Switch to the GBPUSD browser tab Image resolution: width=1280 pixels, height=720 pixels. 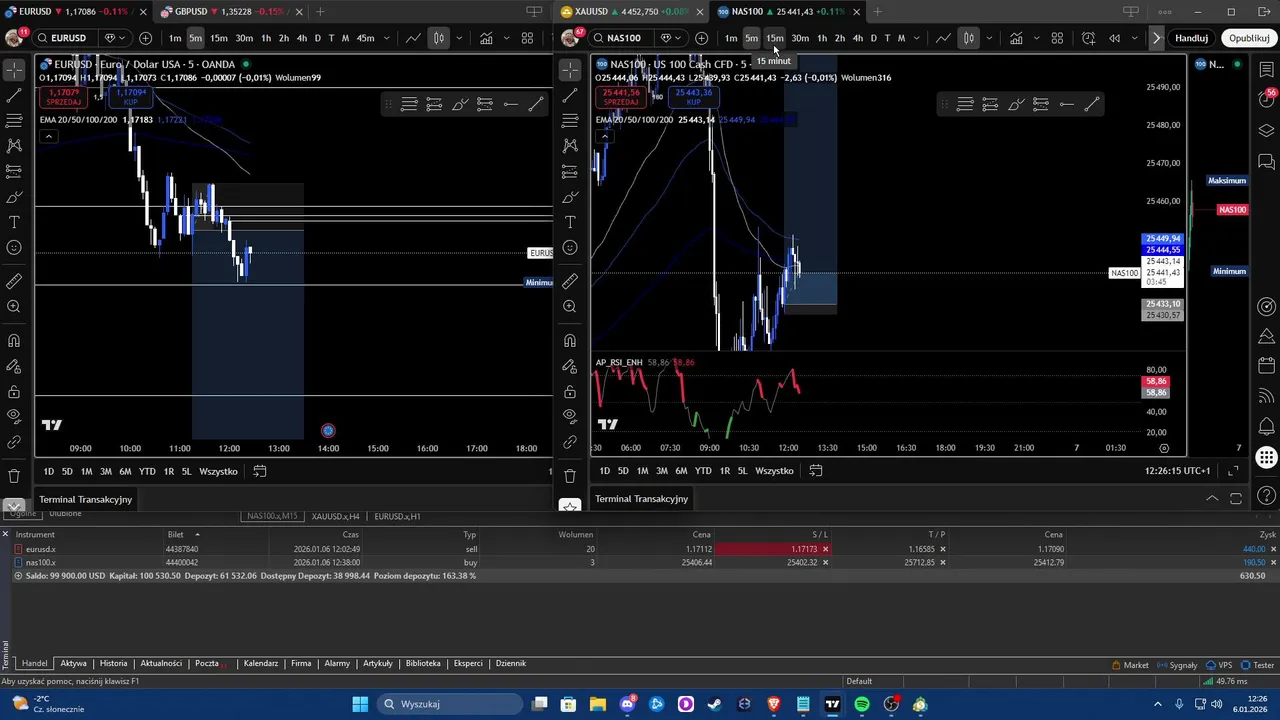233,12
